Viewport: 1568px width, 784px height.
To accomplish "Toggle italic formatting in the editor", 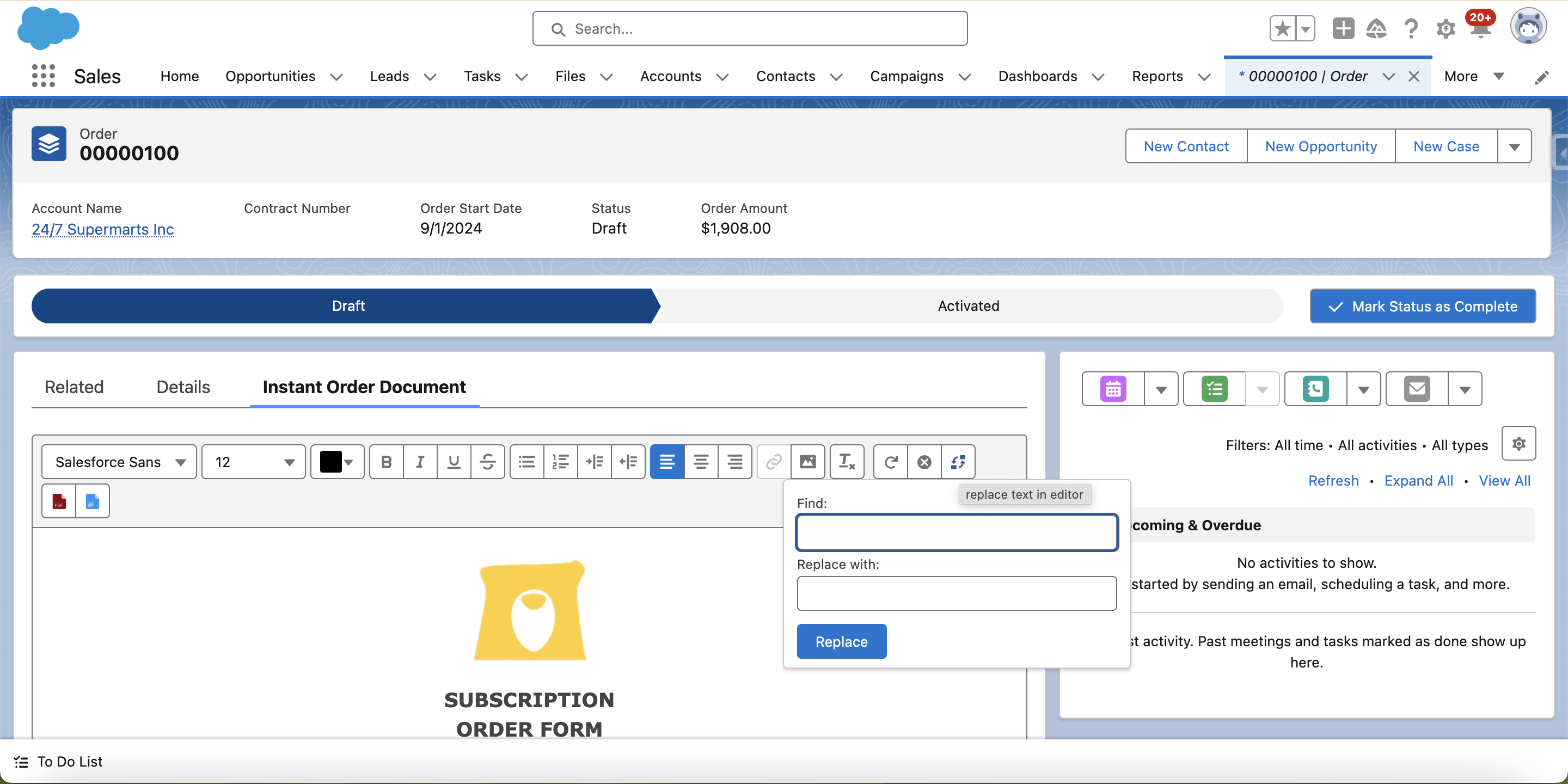I will point(420,462).
